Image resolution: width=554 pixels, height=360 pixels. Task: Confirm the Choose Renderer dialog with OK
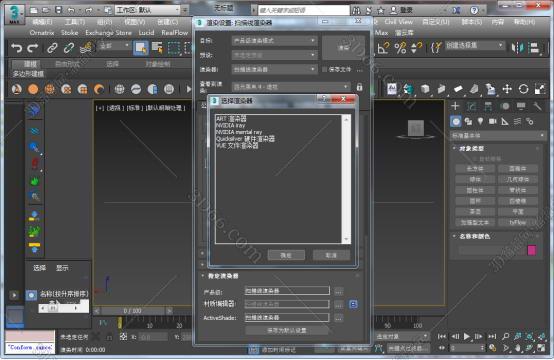[x=286, y=255]
